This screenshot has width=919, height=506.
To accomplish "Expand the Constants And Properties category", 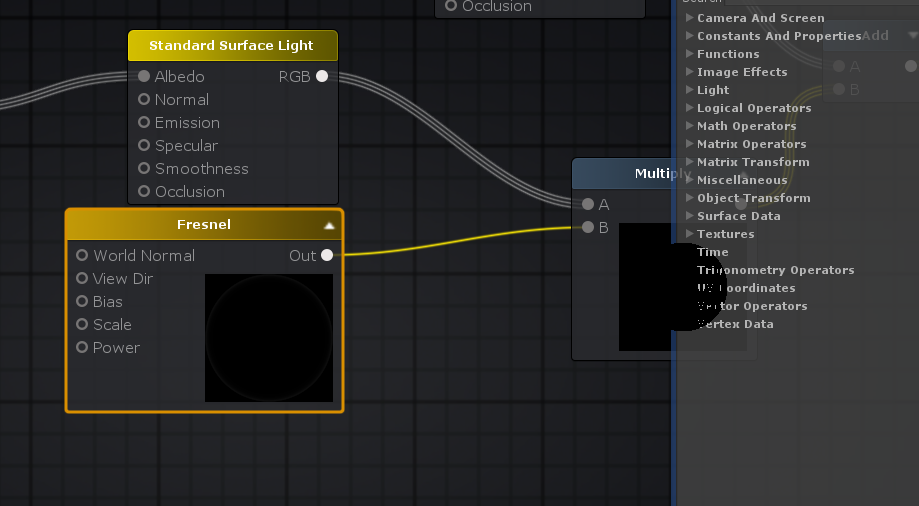I will (x=690, y=36).
